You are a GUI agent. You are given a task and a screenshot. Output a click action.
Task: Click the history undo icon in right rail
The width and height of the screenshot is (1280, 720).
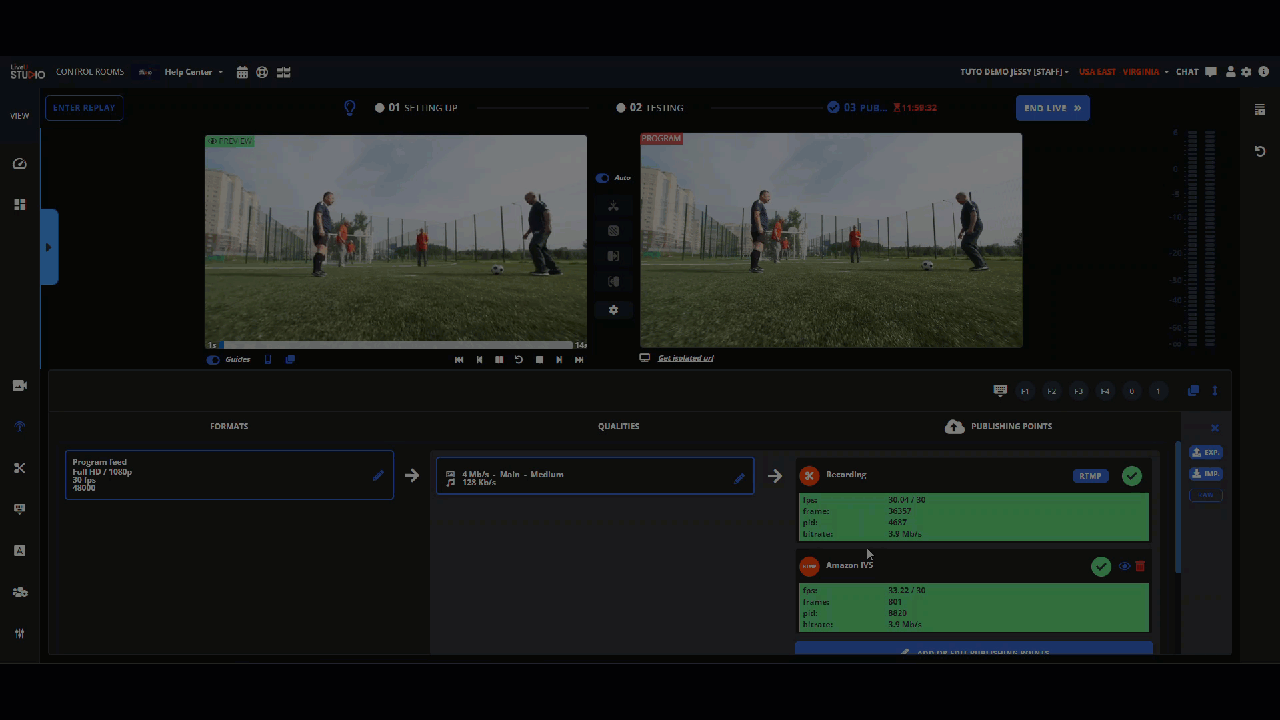pyautogui.click(x=1260, y=151)
